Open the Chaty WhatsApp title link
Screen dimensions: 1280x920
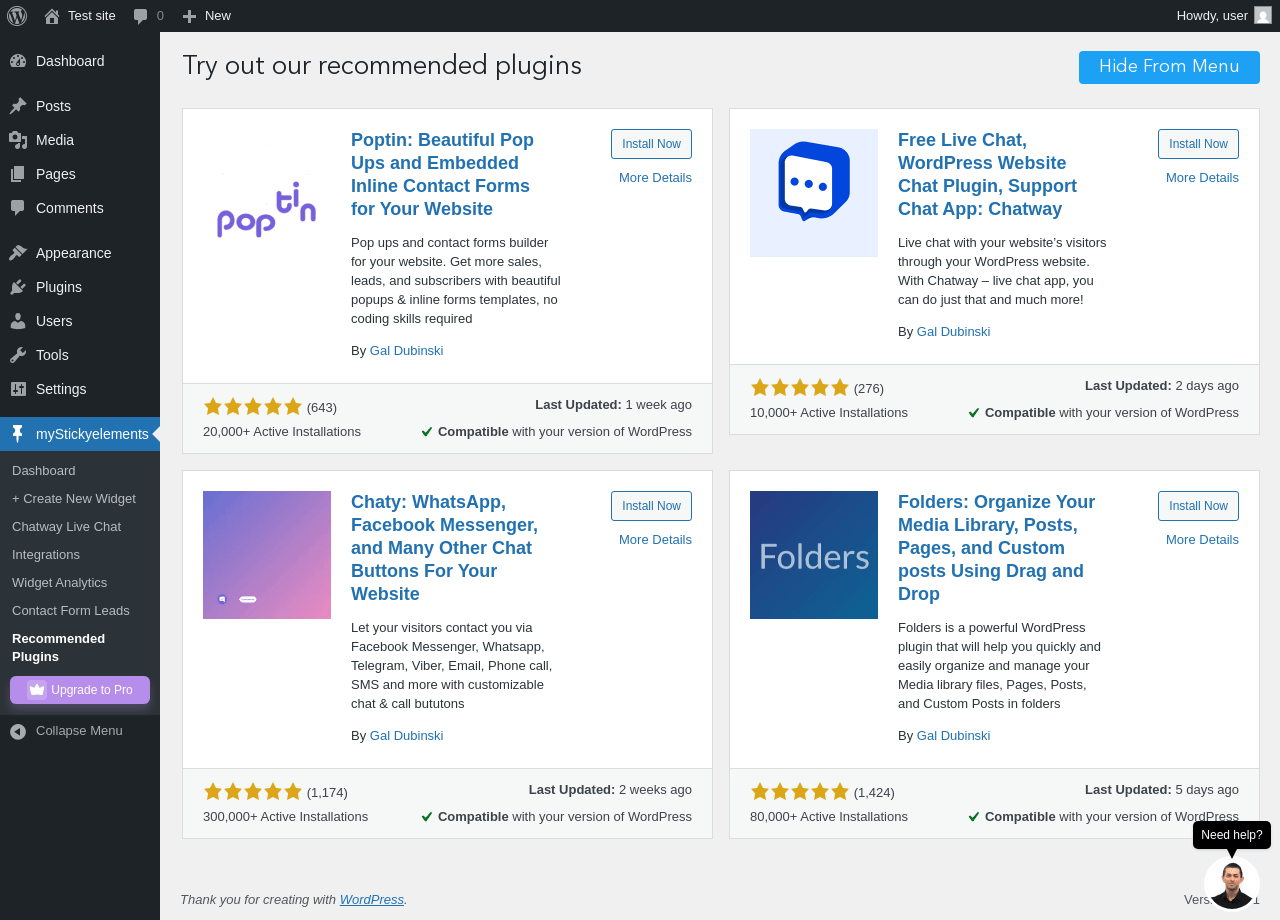click(x=445, y=548)
